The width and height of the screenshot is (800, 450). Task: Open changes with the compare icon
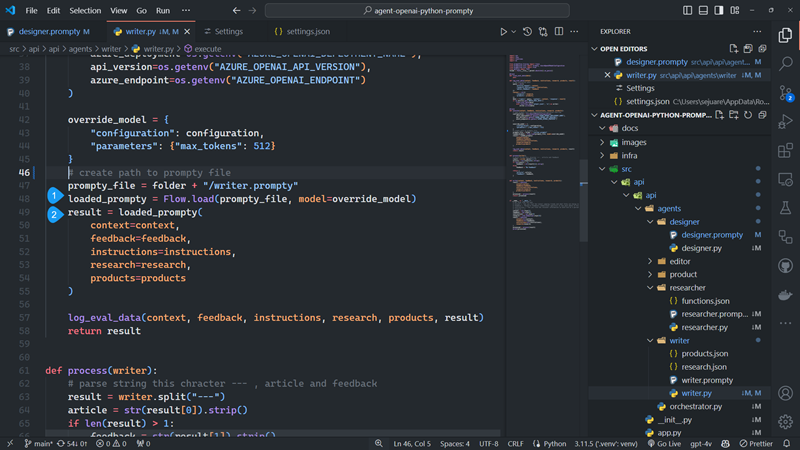click(543, 32)
